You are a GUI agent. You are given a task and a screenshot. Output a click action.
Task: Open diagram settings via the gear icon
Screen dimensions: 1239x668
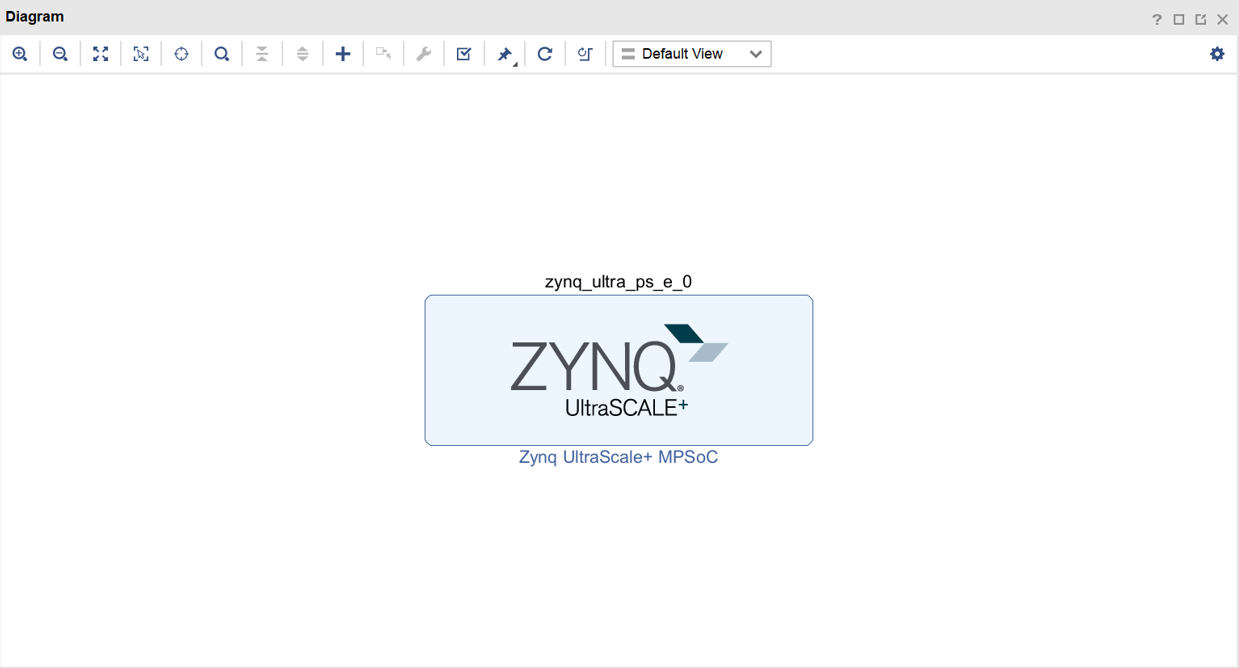[1217, 53]
